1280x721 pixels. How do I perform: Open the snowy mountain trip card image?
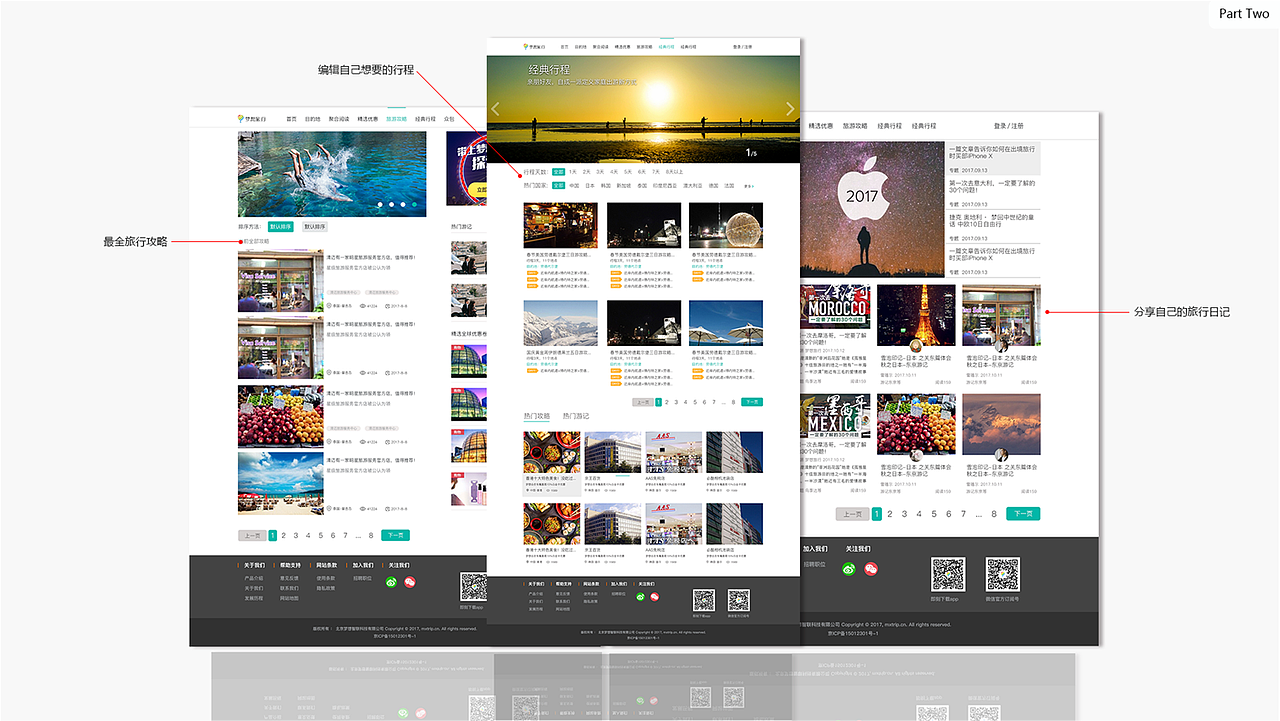pyautogui.click(x=561, y=323)
